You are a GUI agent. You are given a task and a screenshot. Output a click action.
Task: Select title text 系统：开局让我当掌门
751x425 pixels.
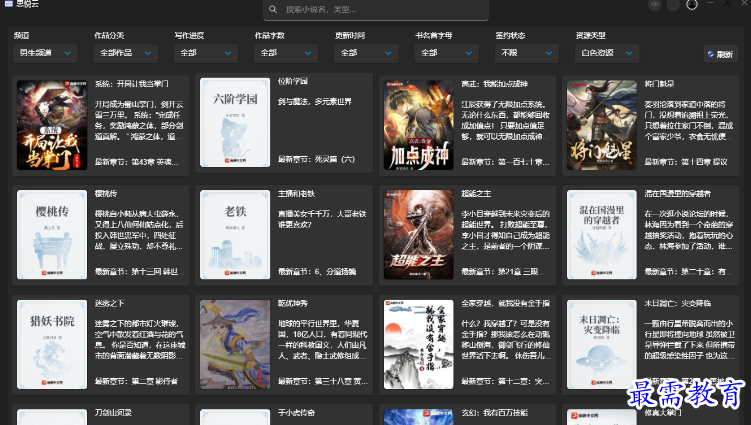[x=132, y=84]
